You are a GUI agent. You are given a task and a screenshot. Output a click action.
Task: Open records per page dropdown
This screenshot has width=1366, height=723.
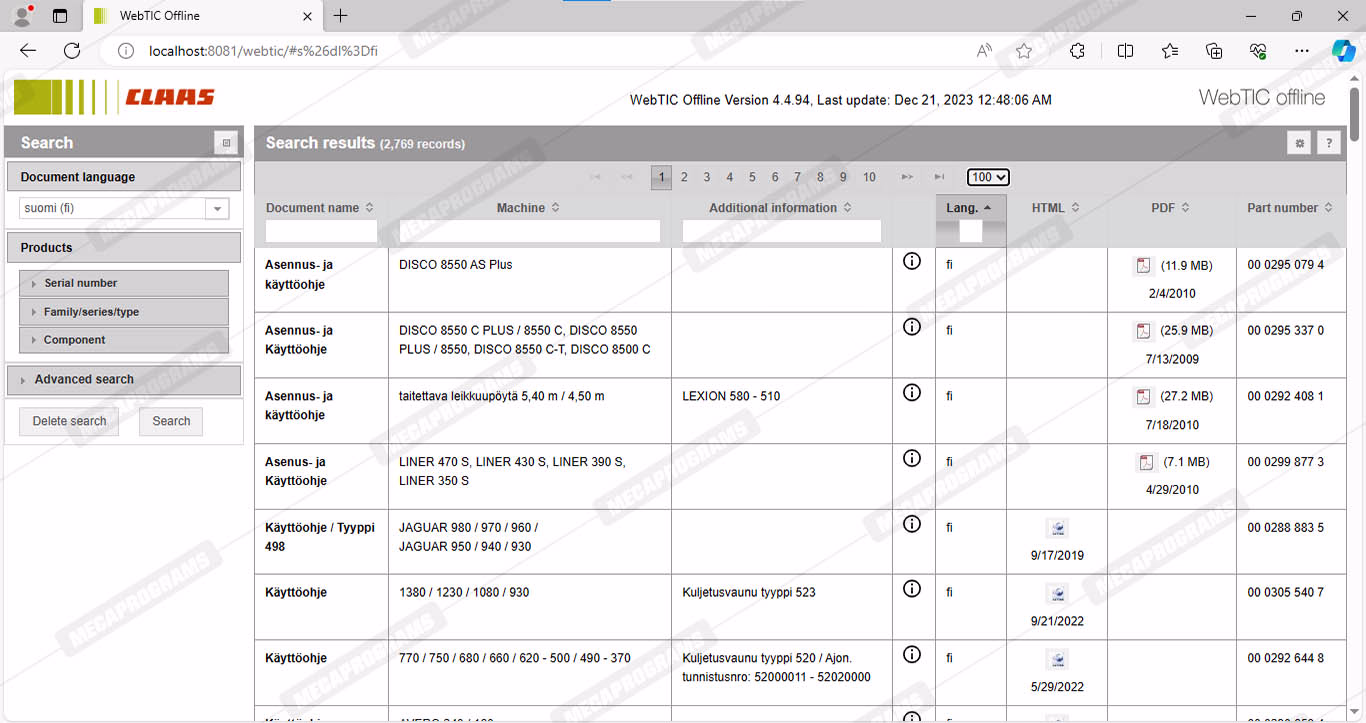(988, 177)
